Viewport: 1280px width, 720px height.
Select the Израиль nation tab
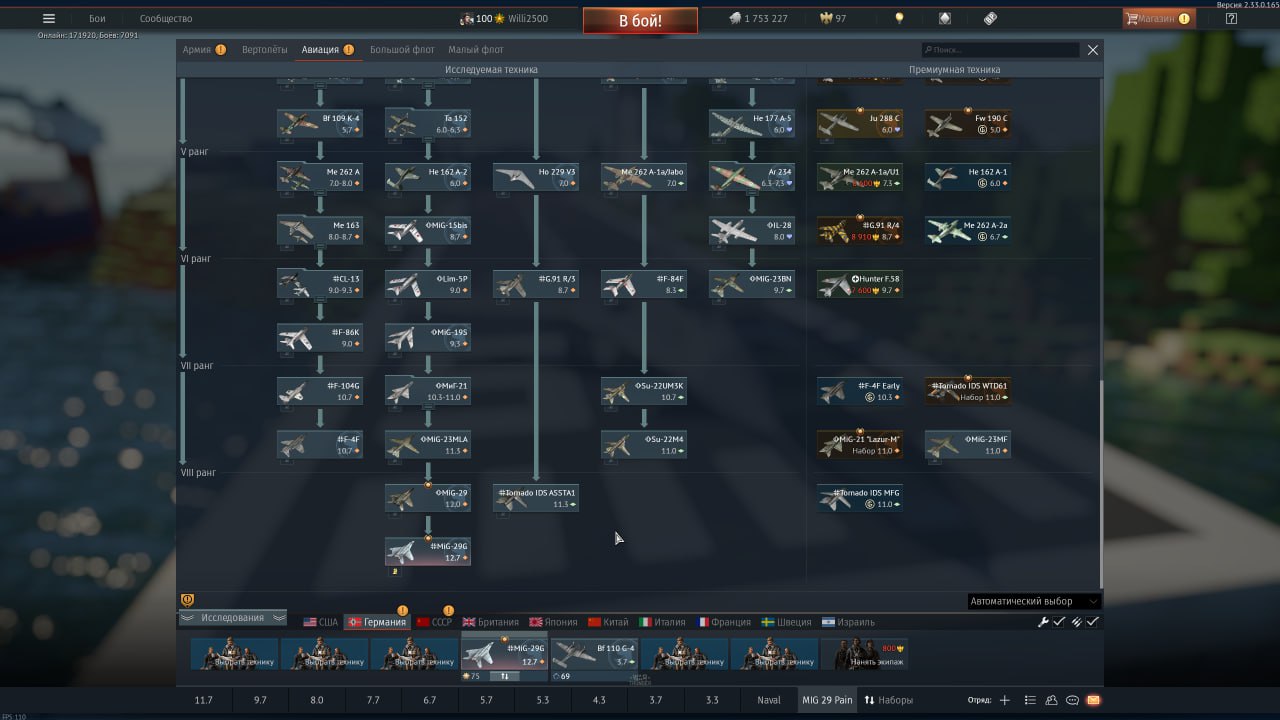(x=848, y=622)
